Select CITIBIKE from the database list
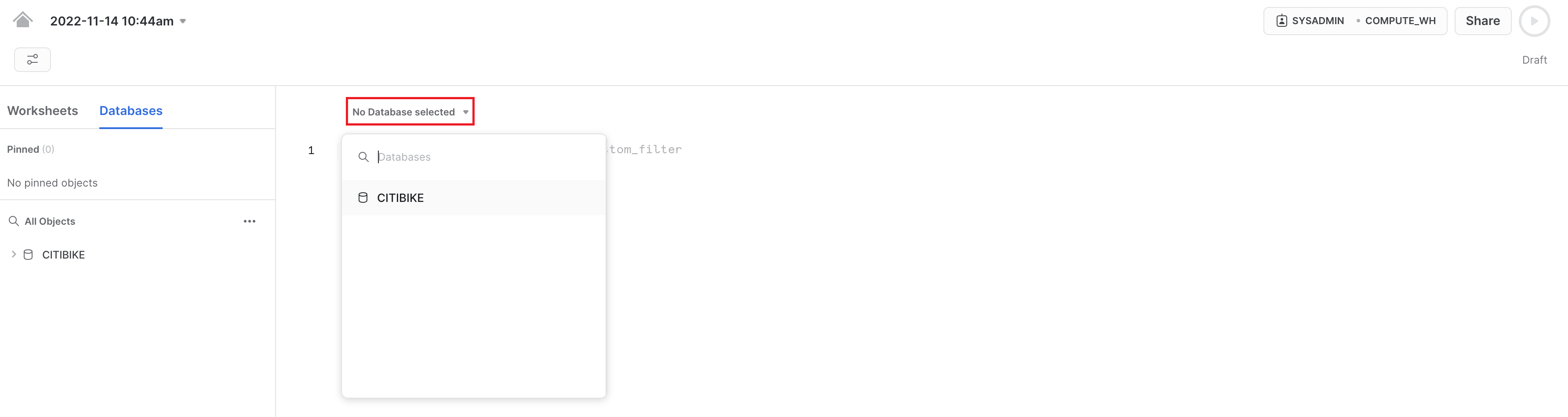 tap(474, 198)
